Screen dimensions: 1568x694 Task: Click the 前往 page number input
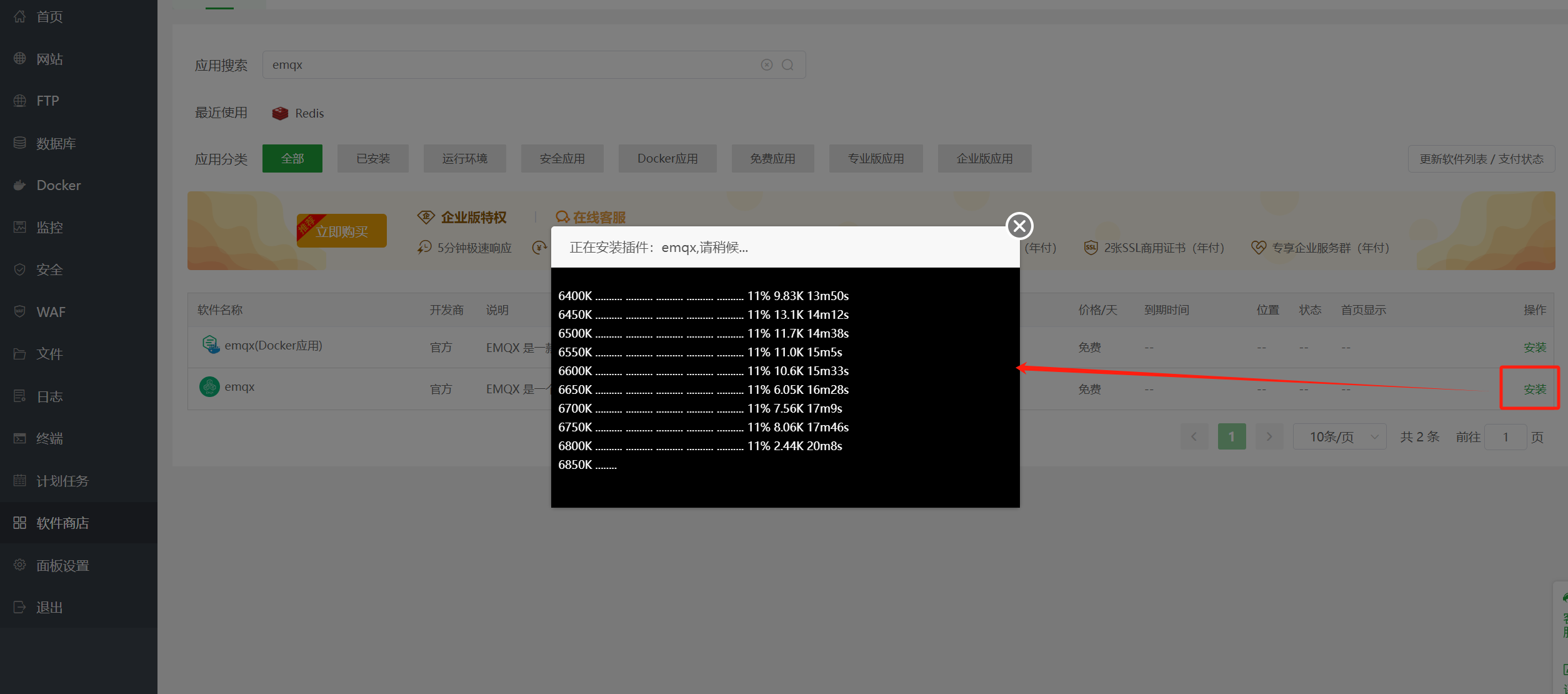point(1506,436)
